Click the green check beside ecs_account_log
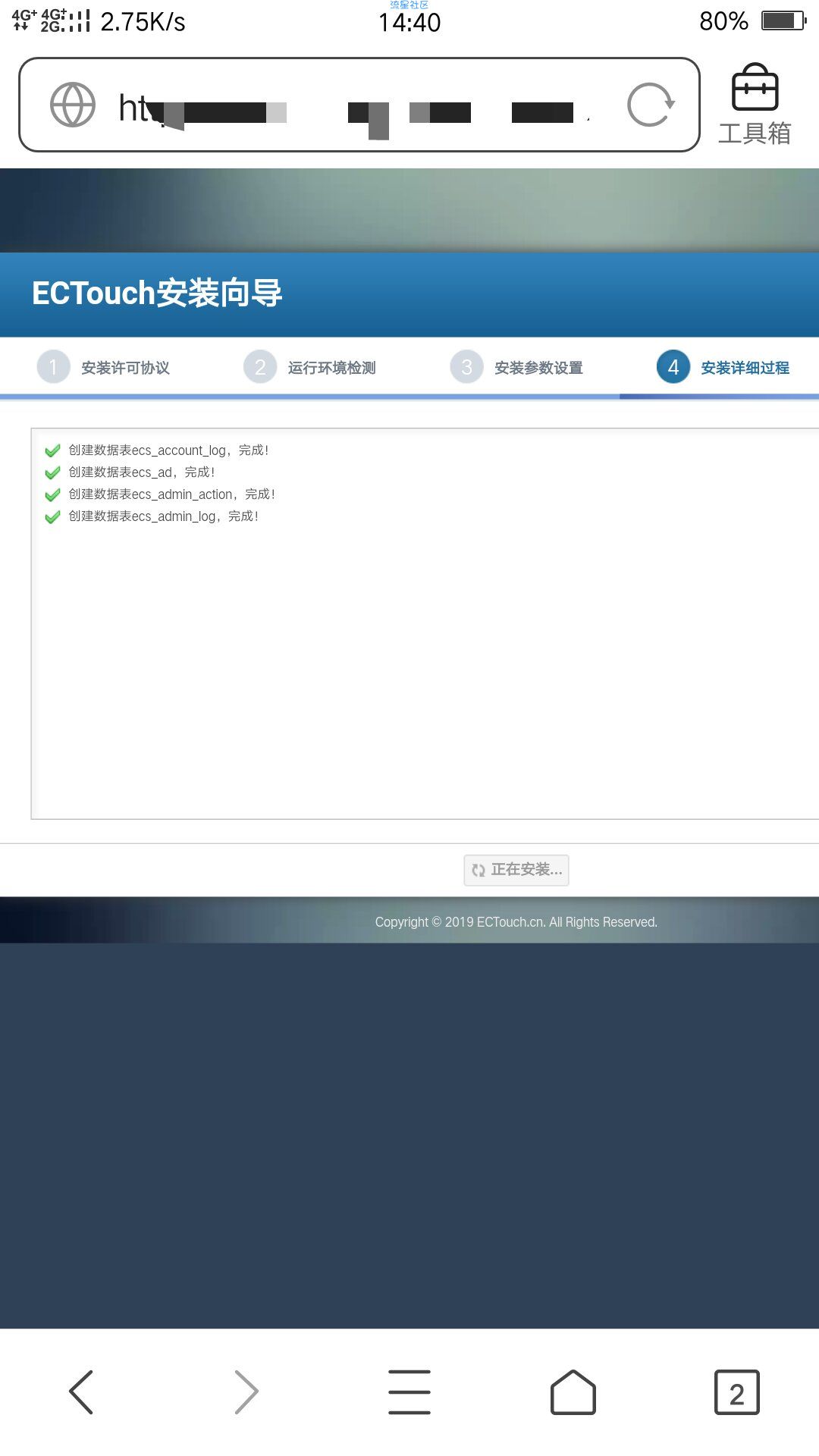This screenshot has height=1456, width=819. coord(52,451)
